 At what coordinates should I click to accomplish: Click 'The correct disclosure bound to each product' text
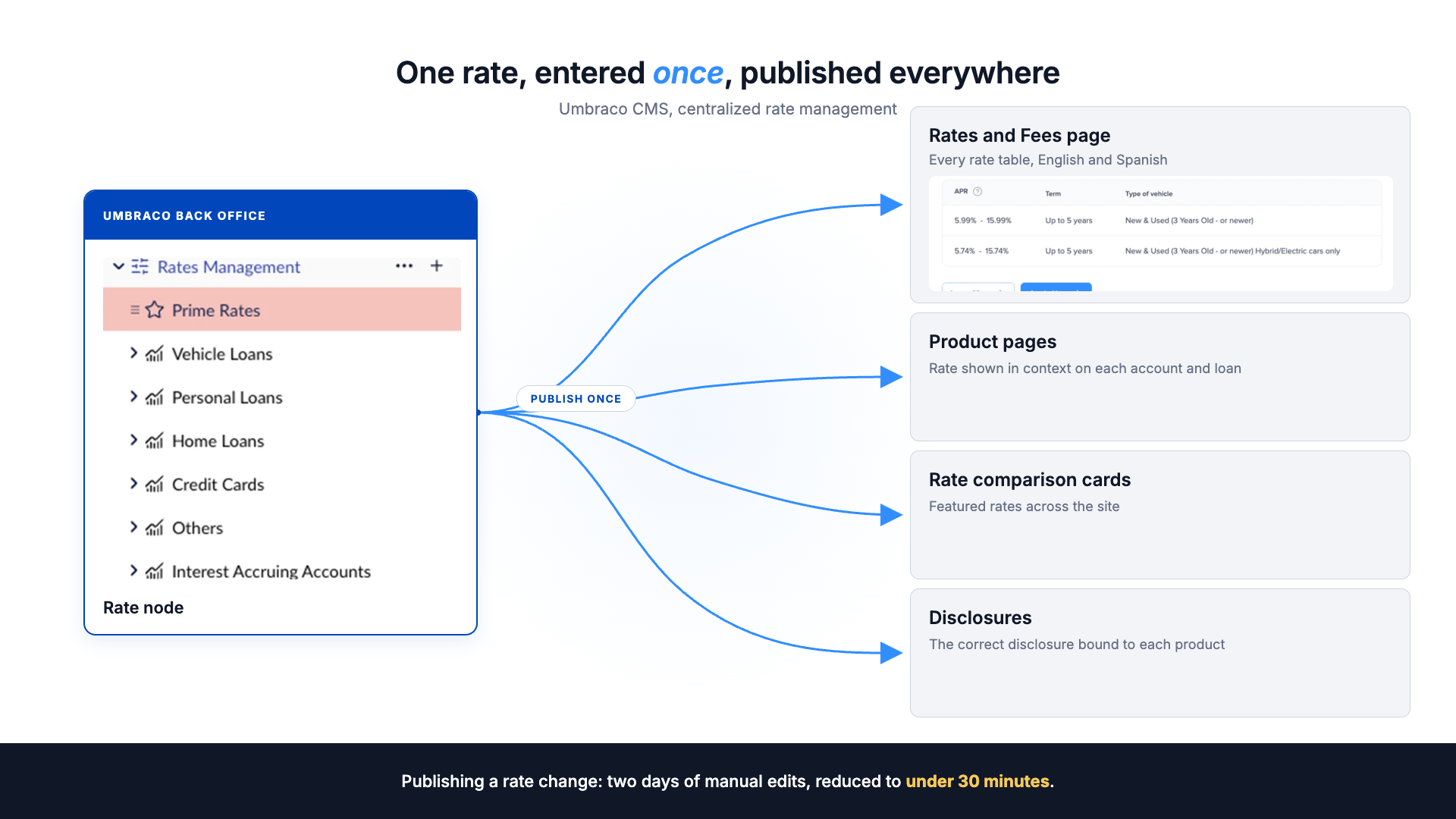(x=1077, y=645)
